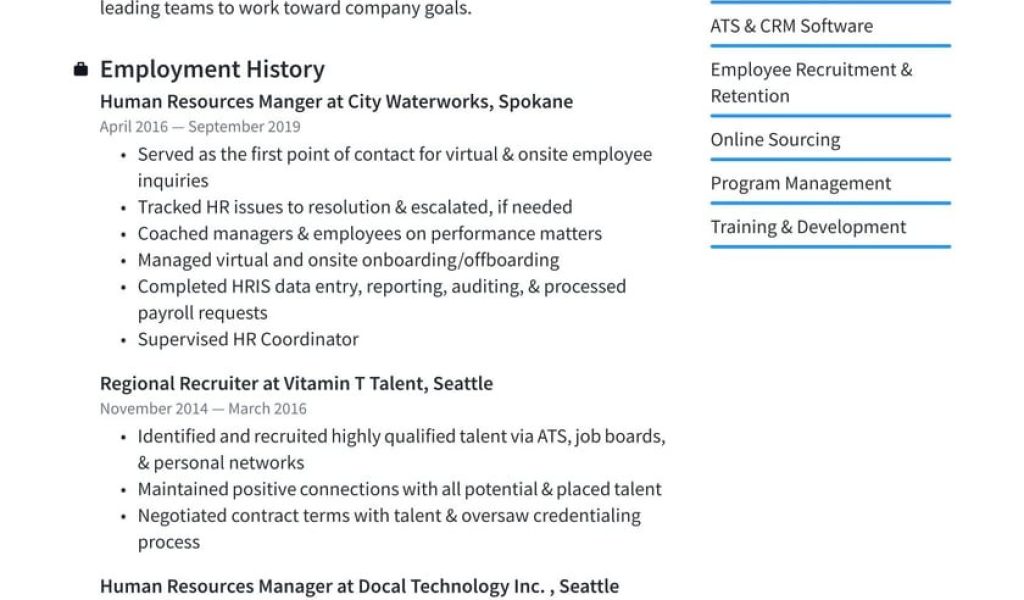1024x600 pixels.
Task: Click the skill bar under Training & Development
Action: [830, 247]
